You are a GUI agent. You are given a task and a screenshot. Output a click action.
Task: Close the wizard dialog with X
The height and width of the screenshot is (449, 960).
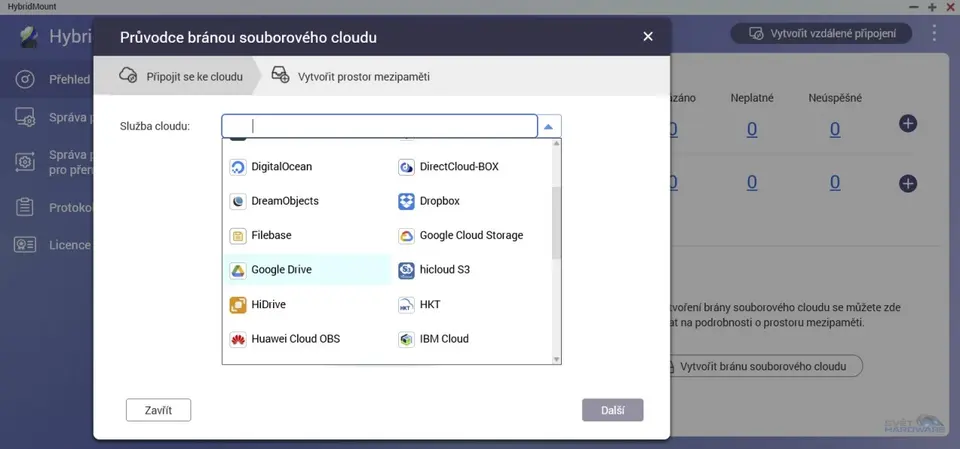tap(647, 37)
